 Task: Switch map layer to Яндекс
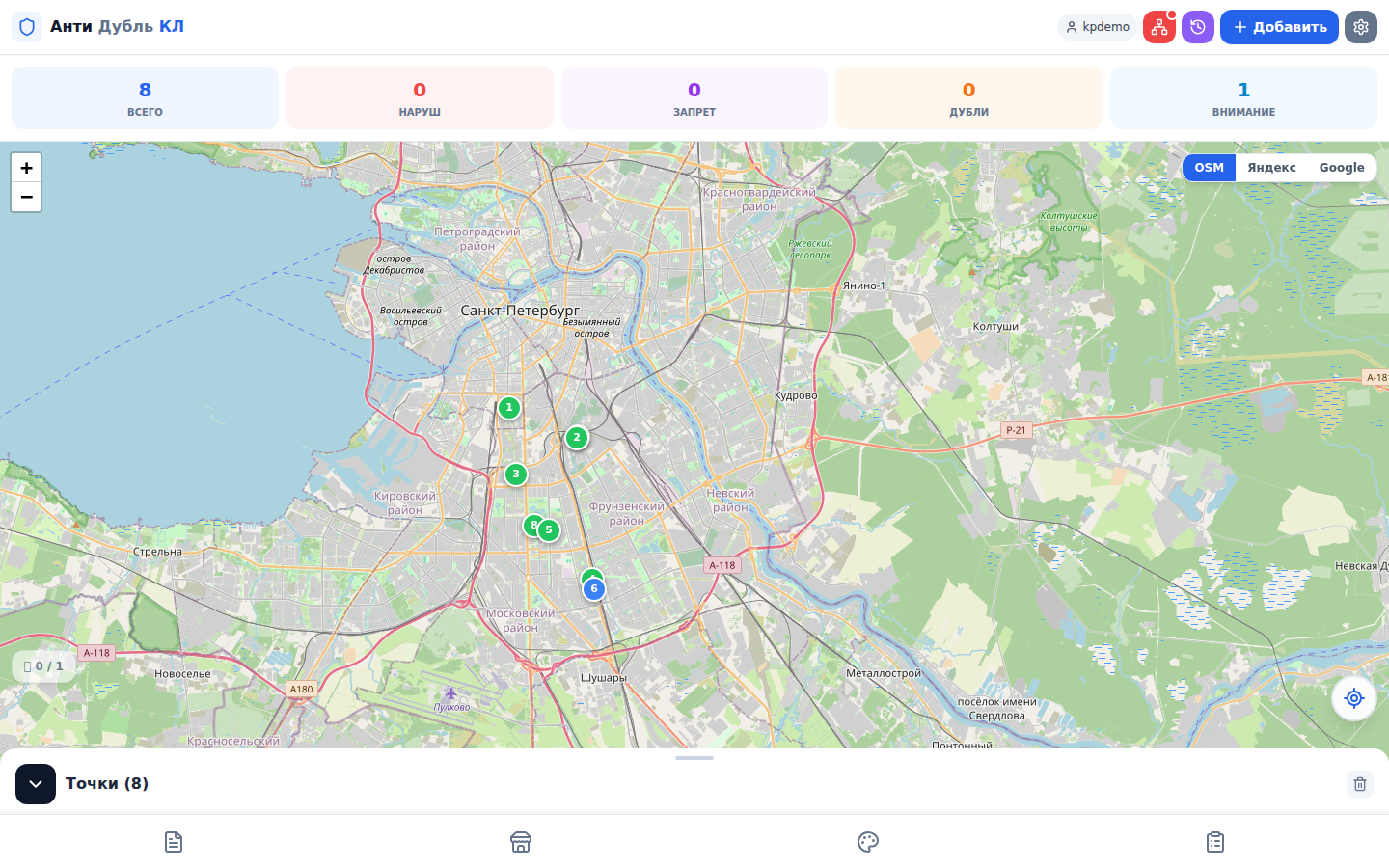(1271, 168)
